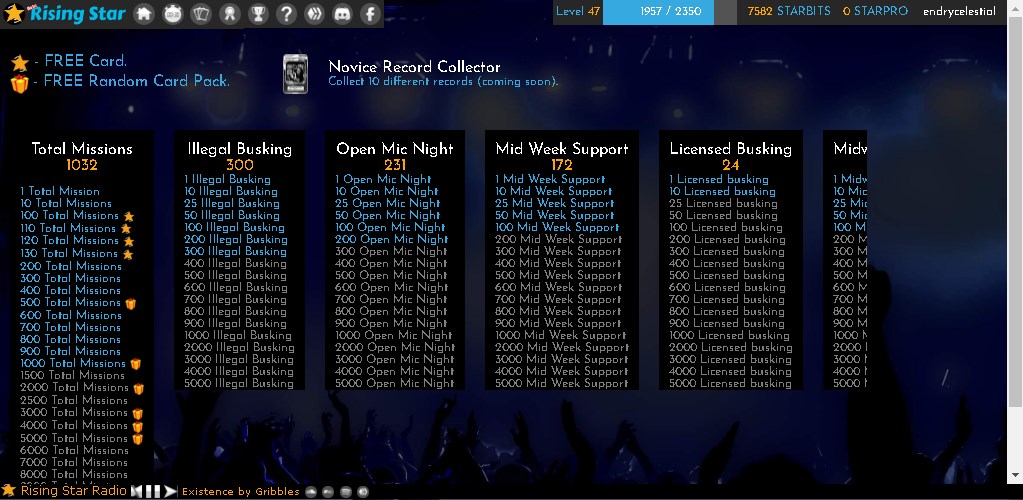Screen dimensions: 1023x500
Task: Click the gift icon next to 5000 Total Missions
Action: (138, 439)
